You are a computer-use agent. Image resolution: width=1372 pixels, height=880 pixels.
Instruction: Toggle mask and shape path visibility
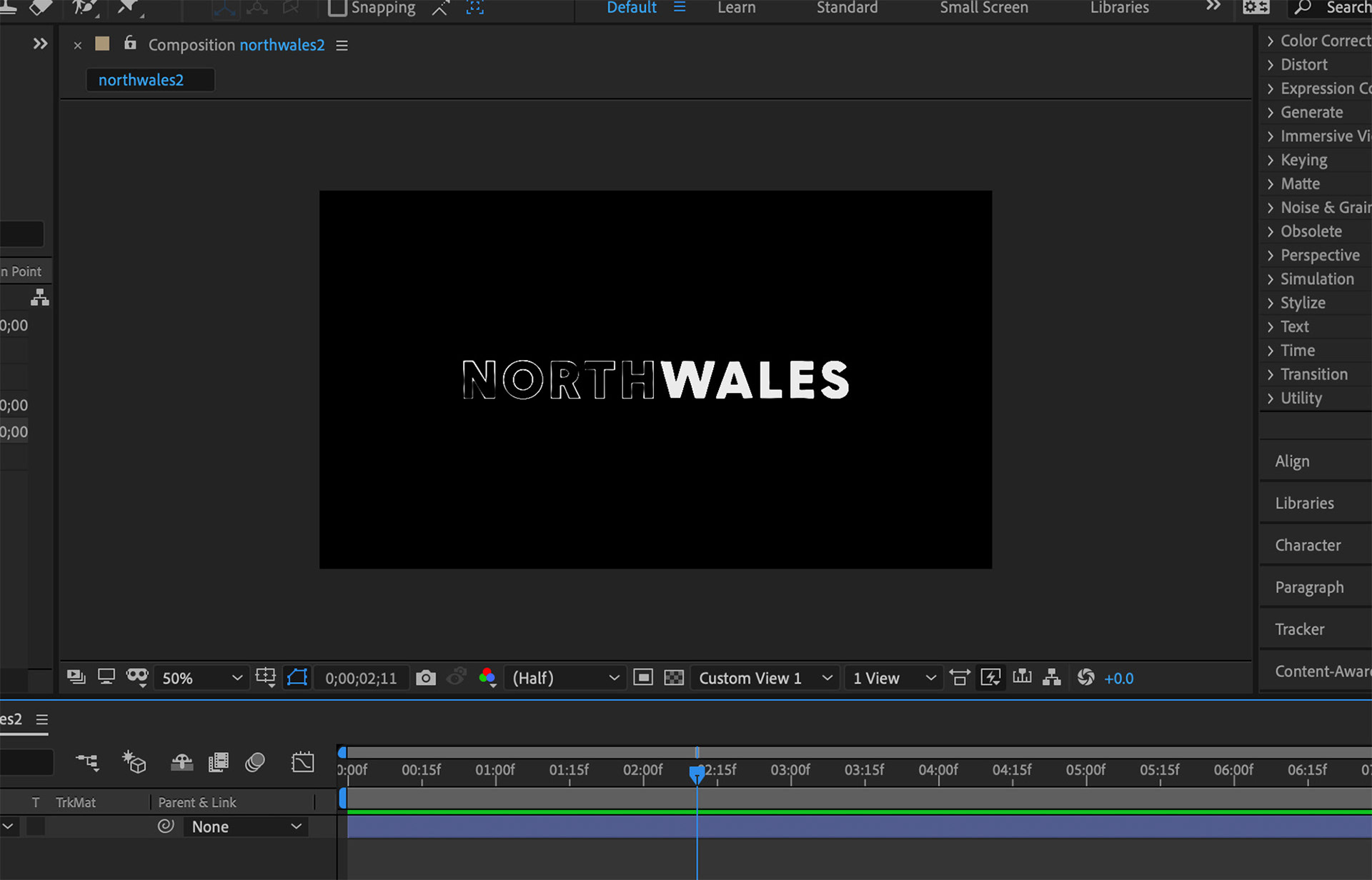(297, 677)
